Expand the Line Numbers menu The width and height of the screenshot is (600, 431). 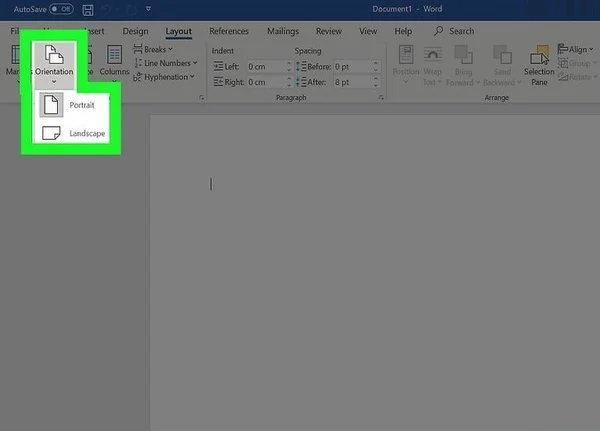coord(165,63)
